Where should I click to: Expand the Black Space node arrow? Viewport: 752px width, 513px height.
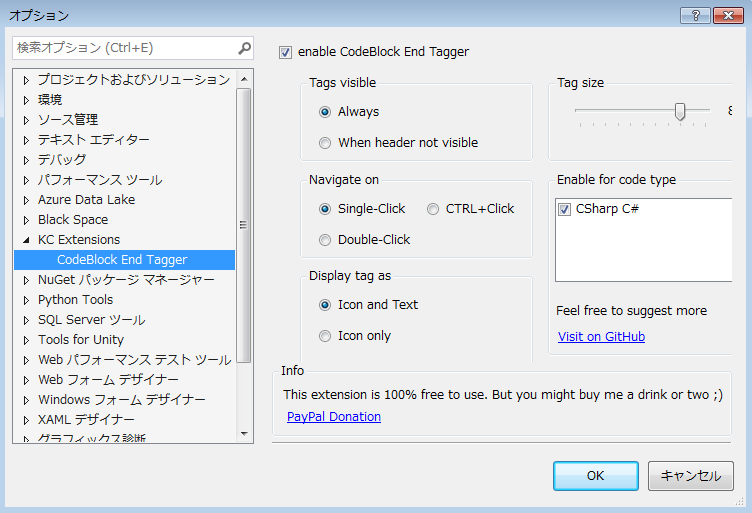pyautogui.click(x=26, y=220)
